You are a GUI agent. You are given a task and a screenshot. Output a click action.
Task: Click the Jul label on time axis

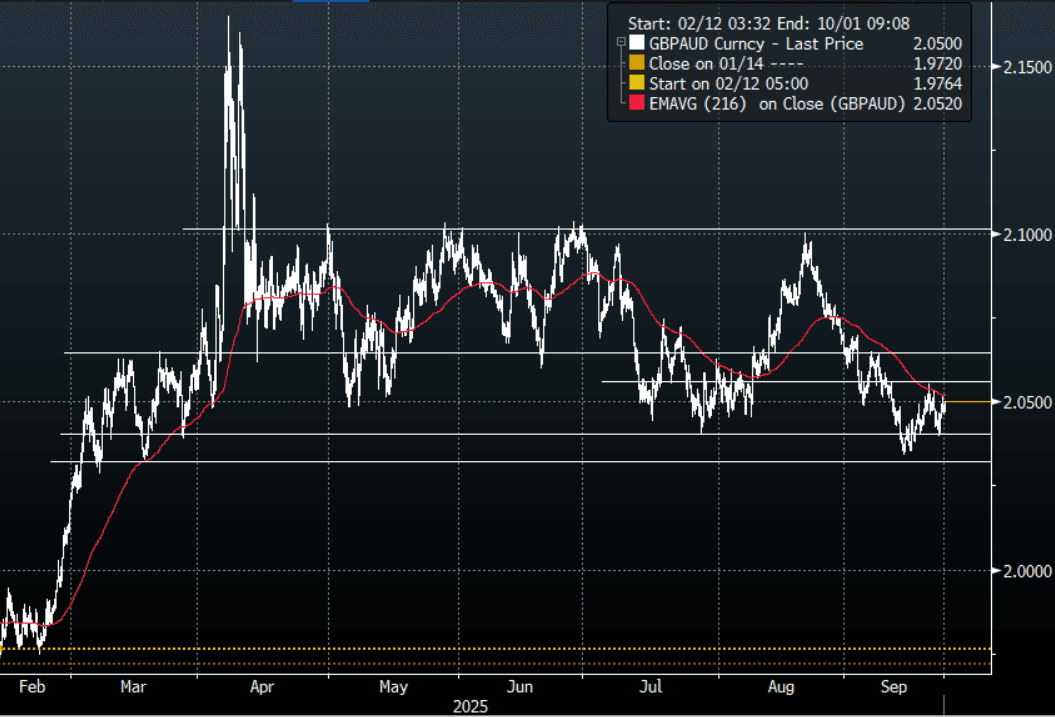pos(652,687)
